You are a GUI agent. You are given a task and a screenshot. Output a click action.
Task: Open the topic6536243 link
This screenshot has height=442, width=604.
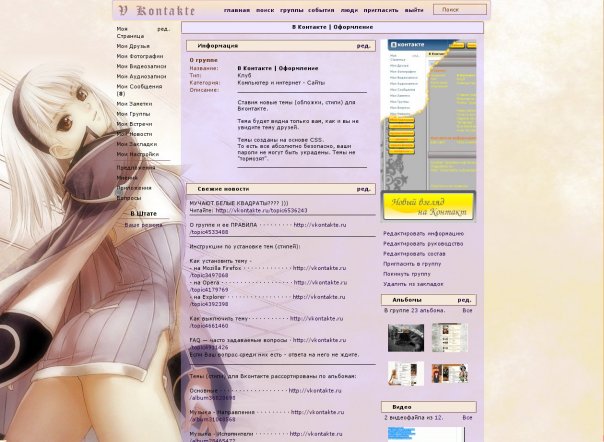[261, 210]
